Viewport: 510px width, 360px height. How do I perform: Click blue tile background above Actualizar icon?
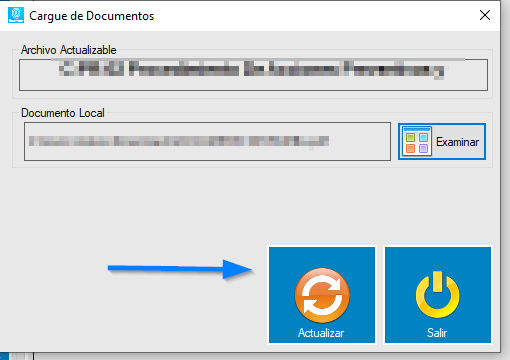(322, 257)
